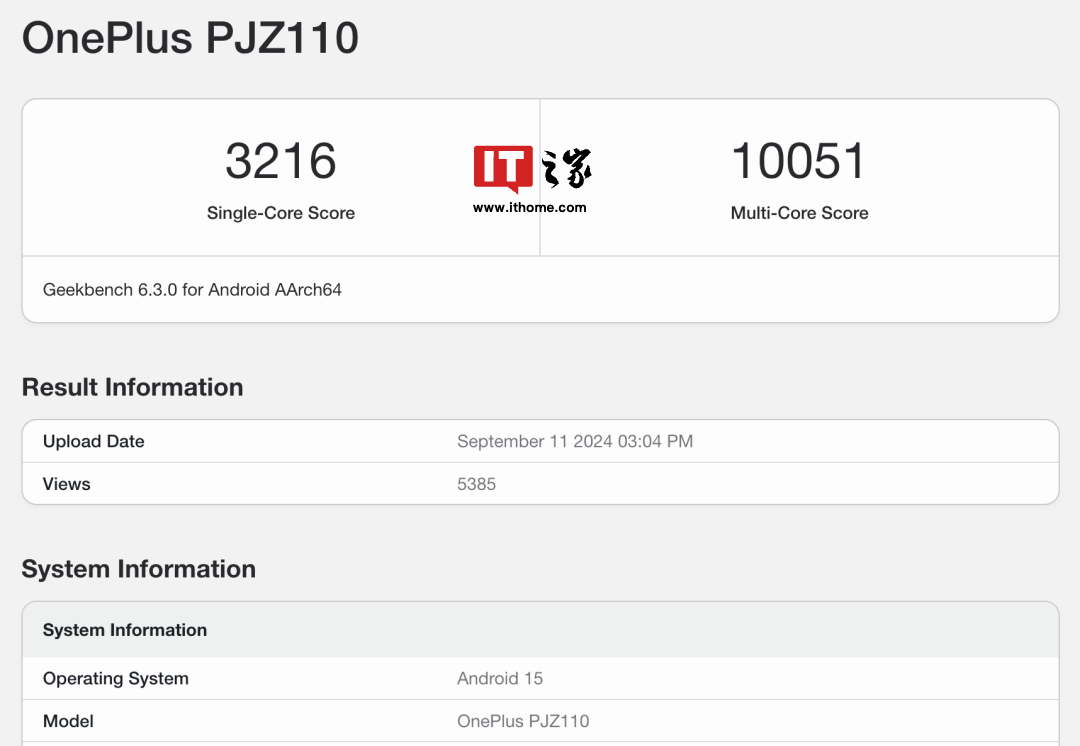The width and height of the screenshot is (1080, 746).
Task: Click the Single-Core Score label
Action: [x=281, y=213]
